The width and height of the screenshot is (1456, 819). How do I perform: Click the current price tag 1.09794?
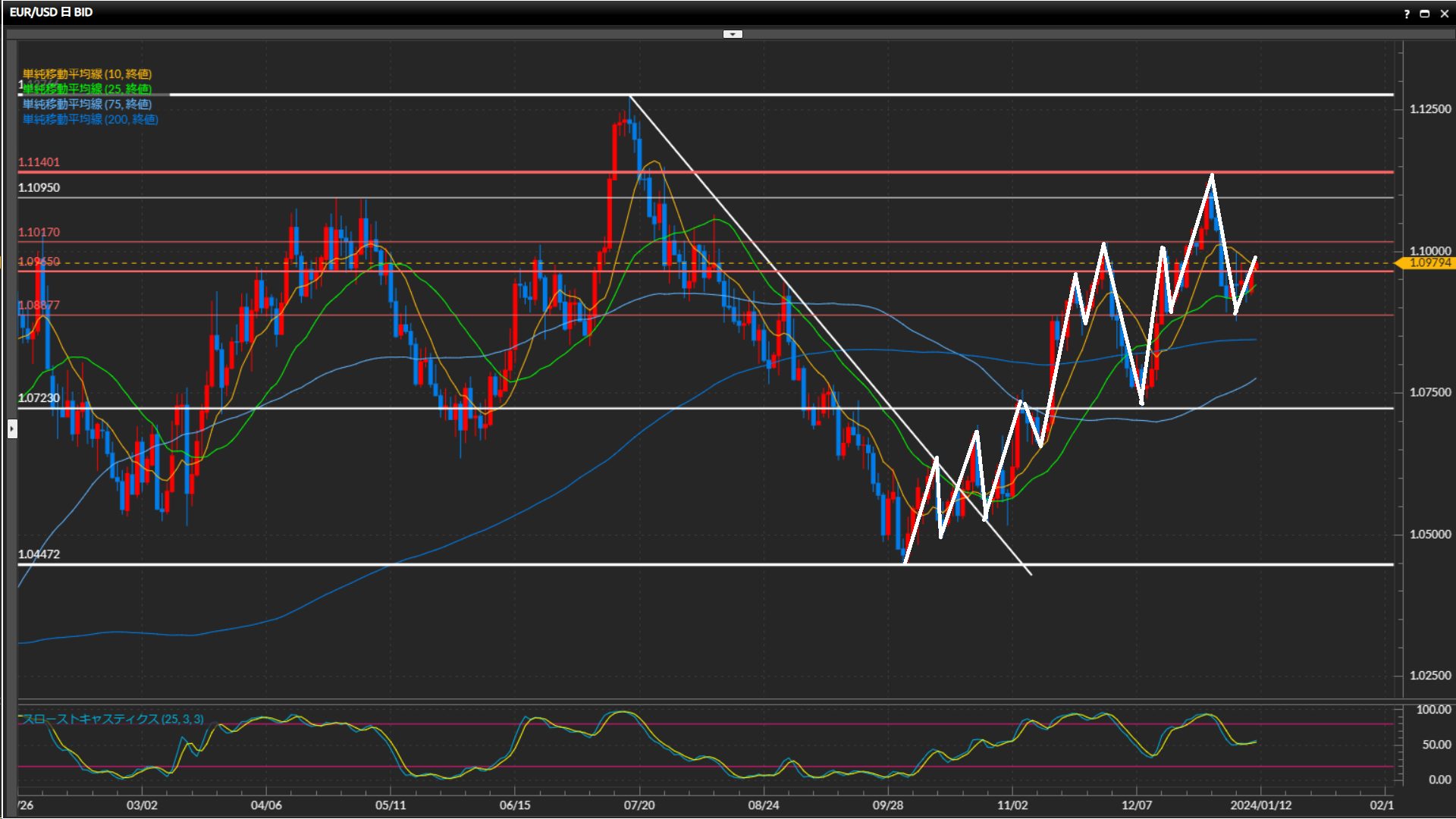pyautogui.click(x=1429, y=262)
